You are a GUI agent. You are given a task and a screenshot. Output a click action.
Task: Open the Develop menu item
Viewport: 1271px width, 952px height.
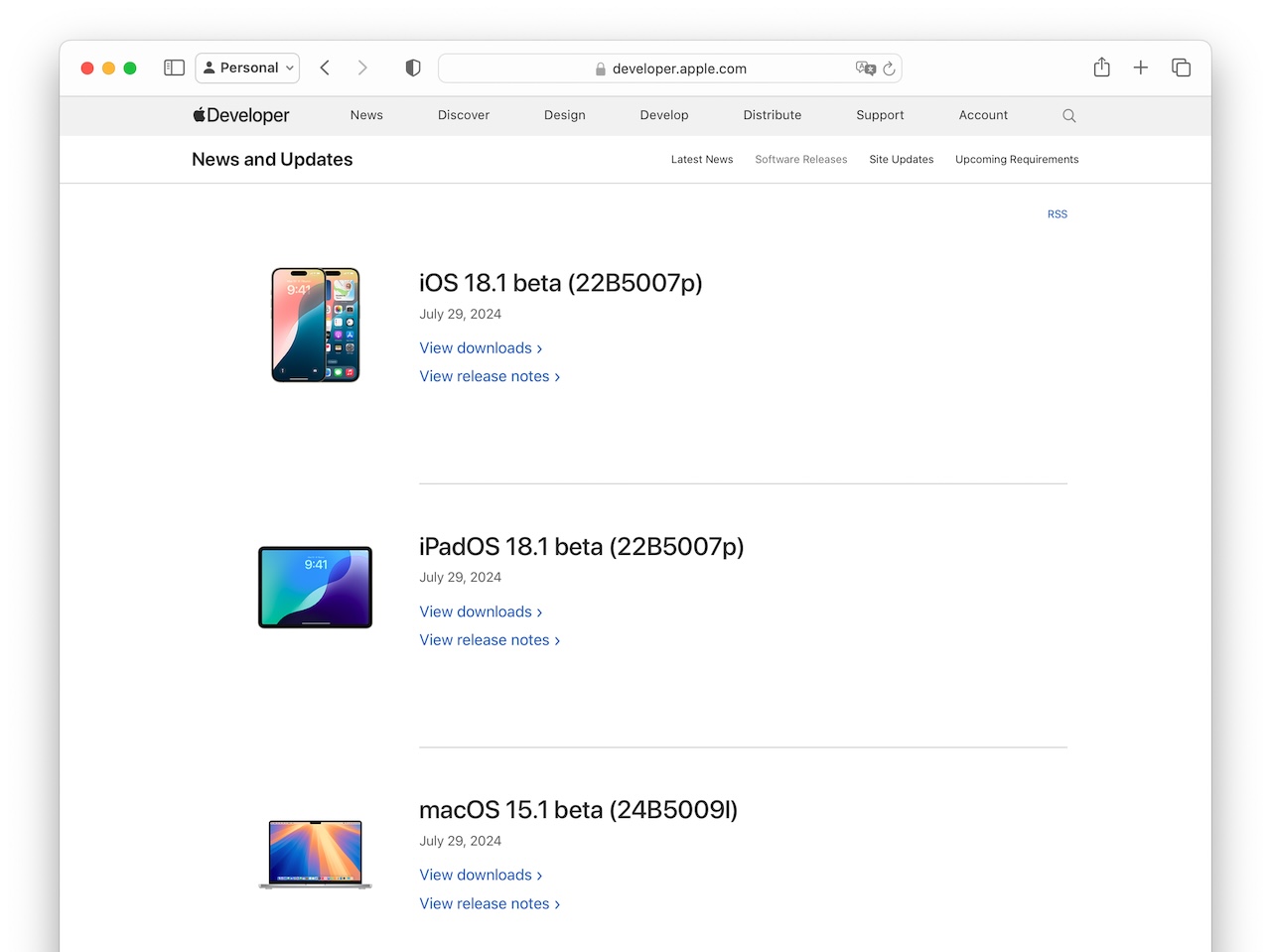coord(664,115)
